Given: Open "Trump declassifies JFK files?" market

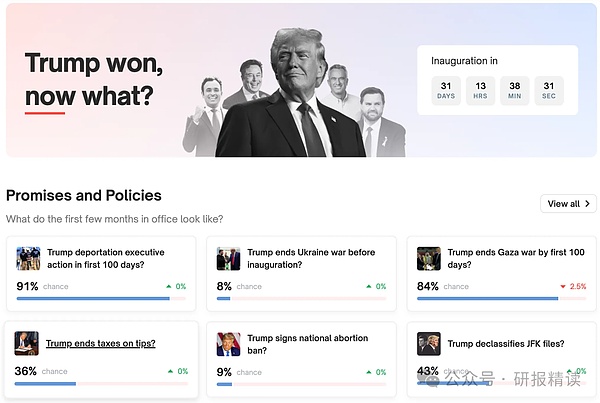Looking at the screenshot, I should click(505, 344).
